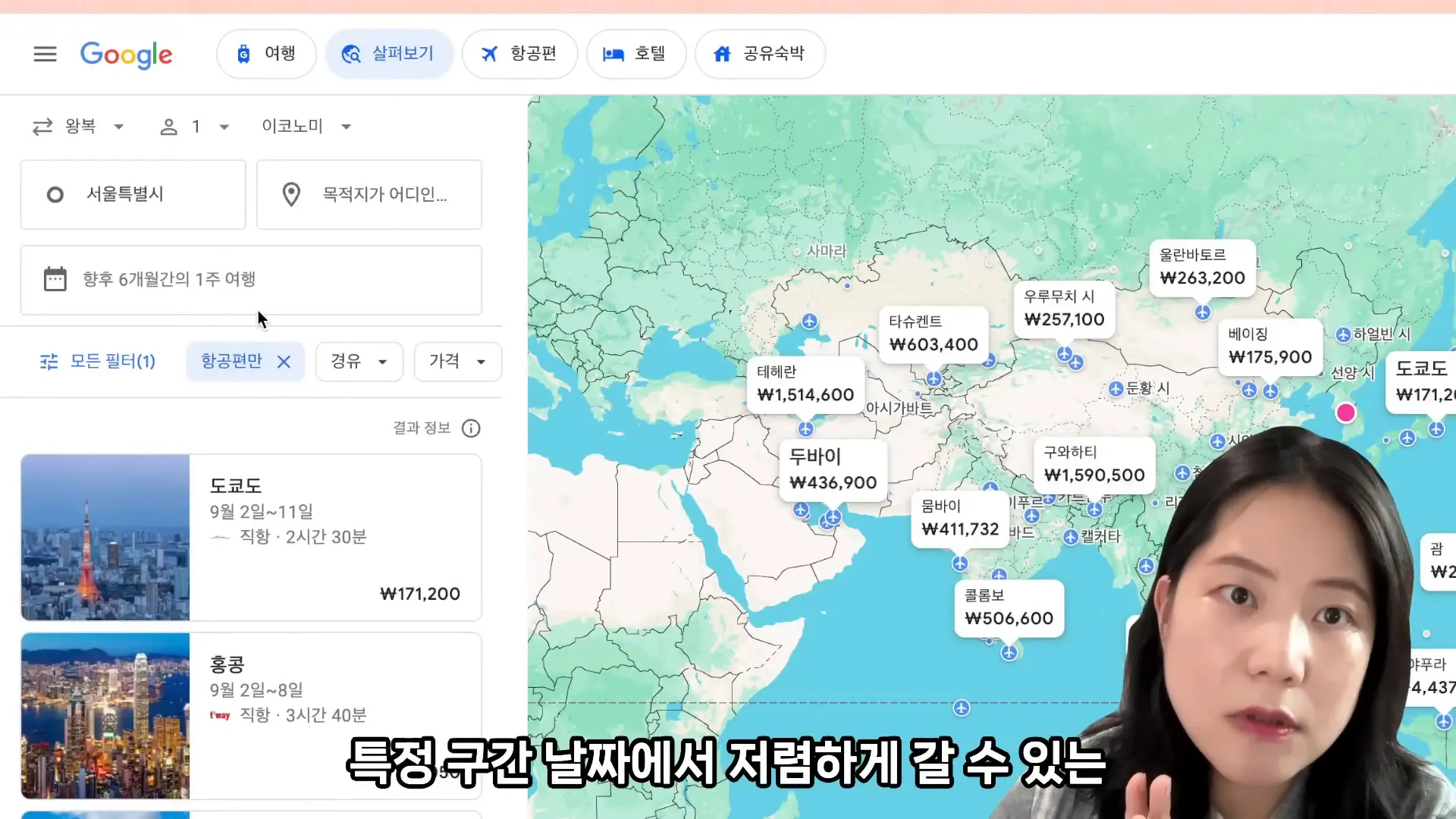Click the filter sliders icon

pos(49,362)
